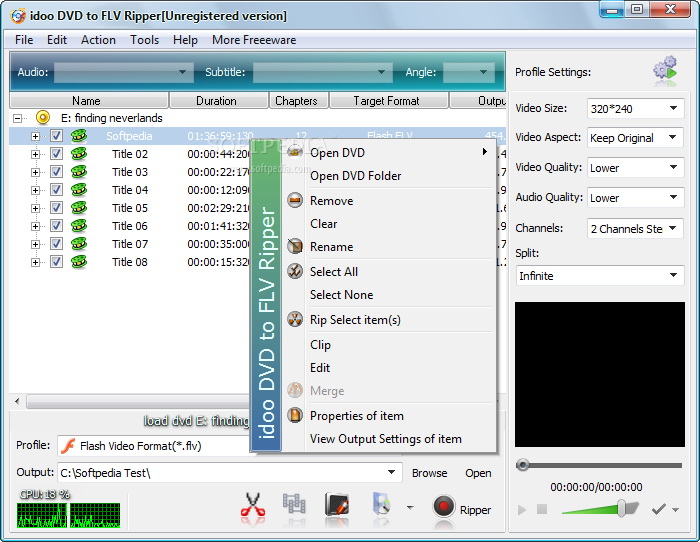700x542 pixels.
Task: Choose Clip from context menu
Action: pos(321,345)
